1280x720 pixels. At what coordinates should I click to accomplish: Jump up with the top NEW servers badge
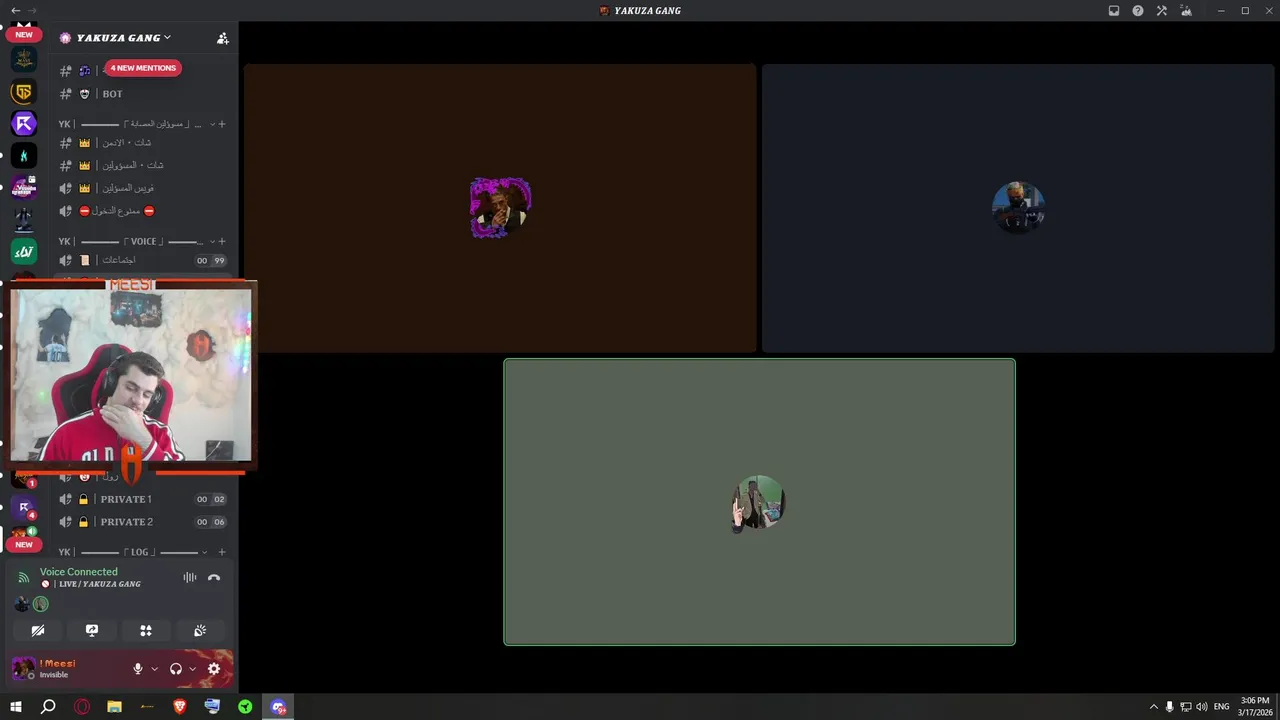click(x=24, y=34)
